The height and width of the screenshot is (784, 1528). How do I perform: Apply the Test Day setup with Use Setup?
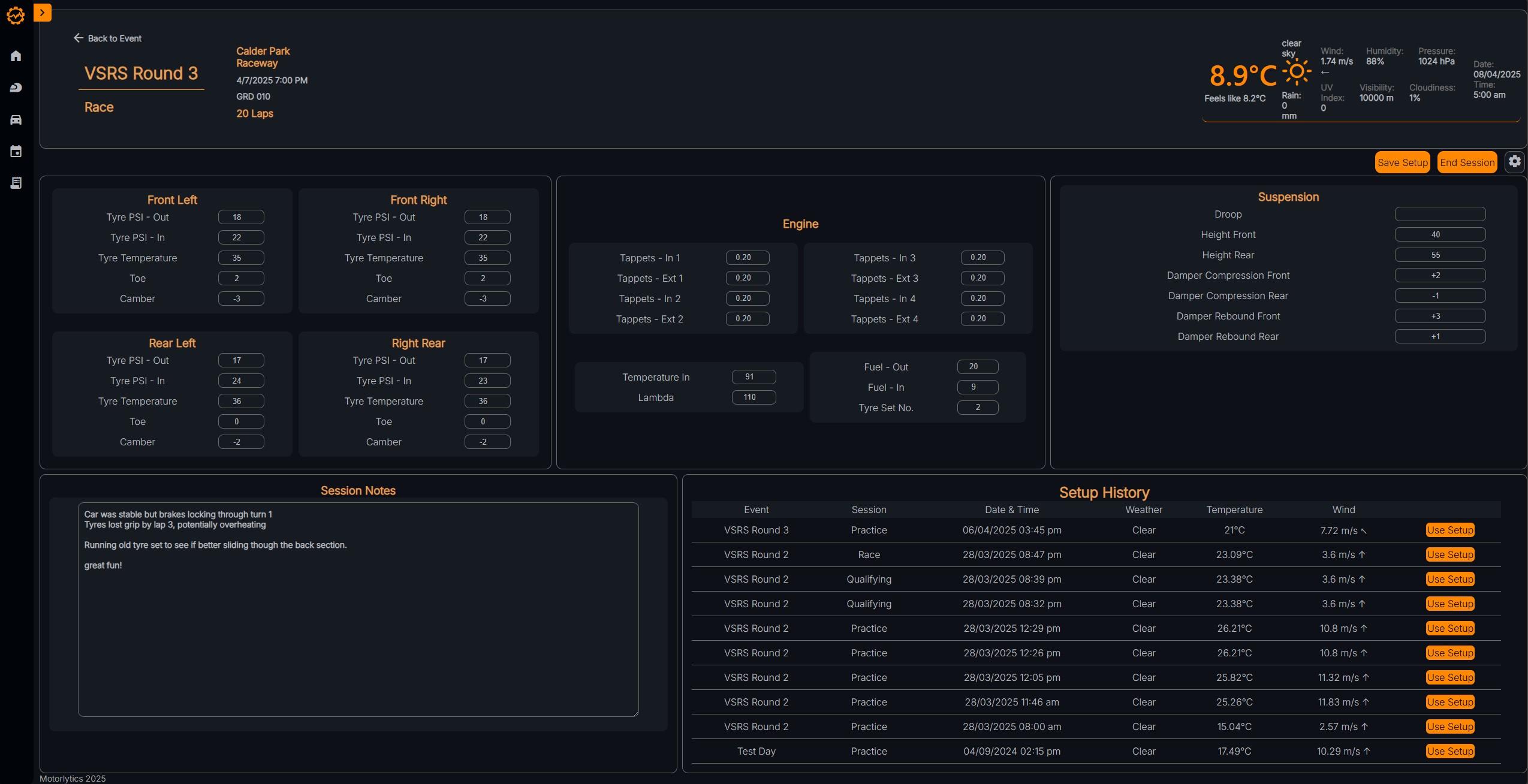1449,751
